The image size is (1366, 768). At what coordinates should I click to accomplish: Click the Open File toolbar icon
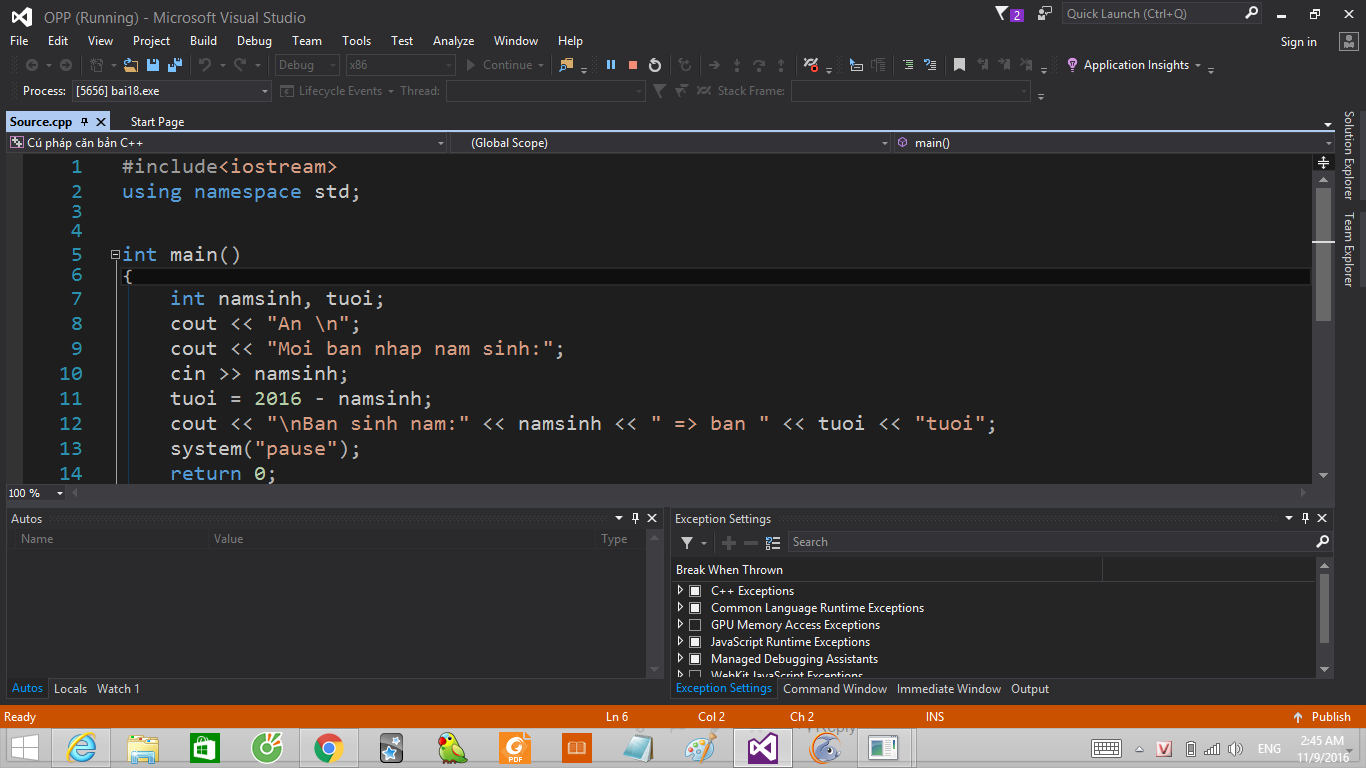click(x=131, y=65)
